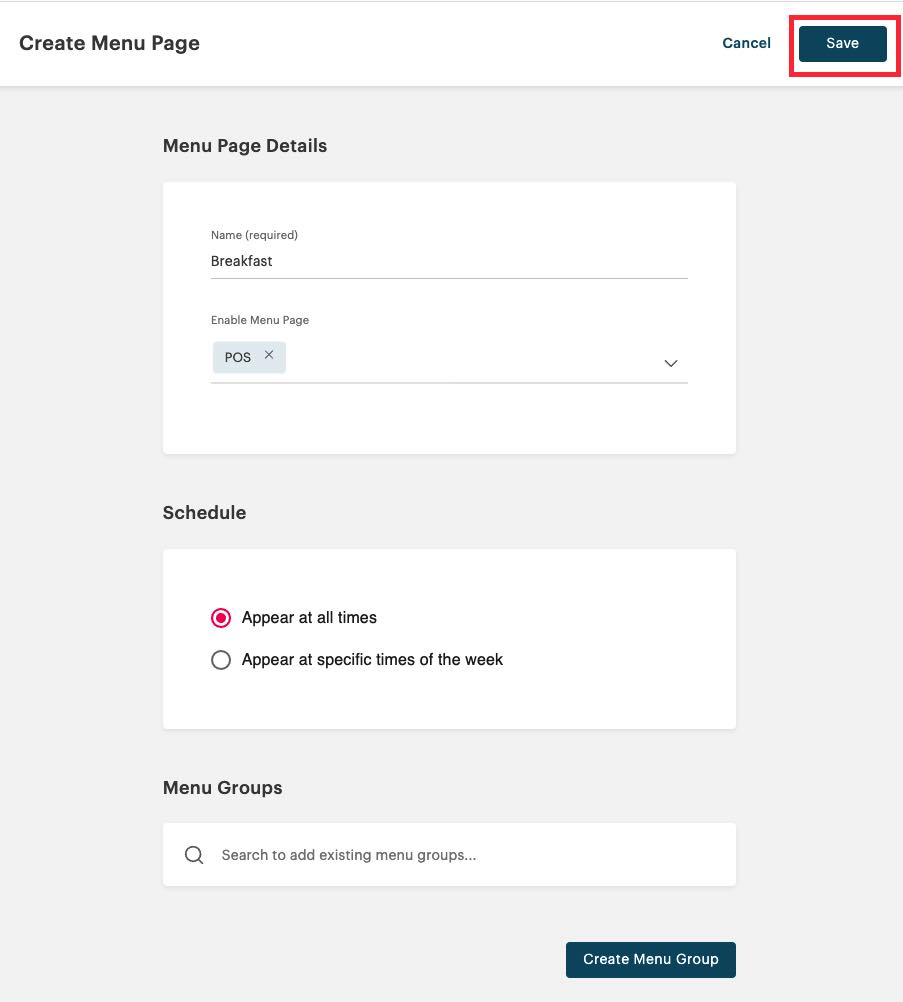
Task: Click the 'Menu Page Details' section heading
Action: pyautogui.click(x=244, y=145)
